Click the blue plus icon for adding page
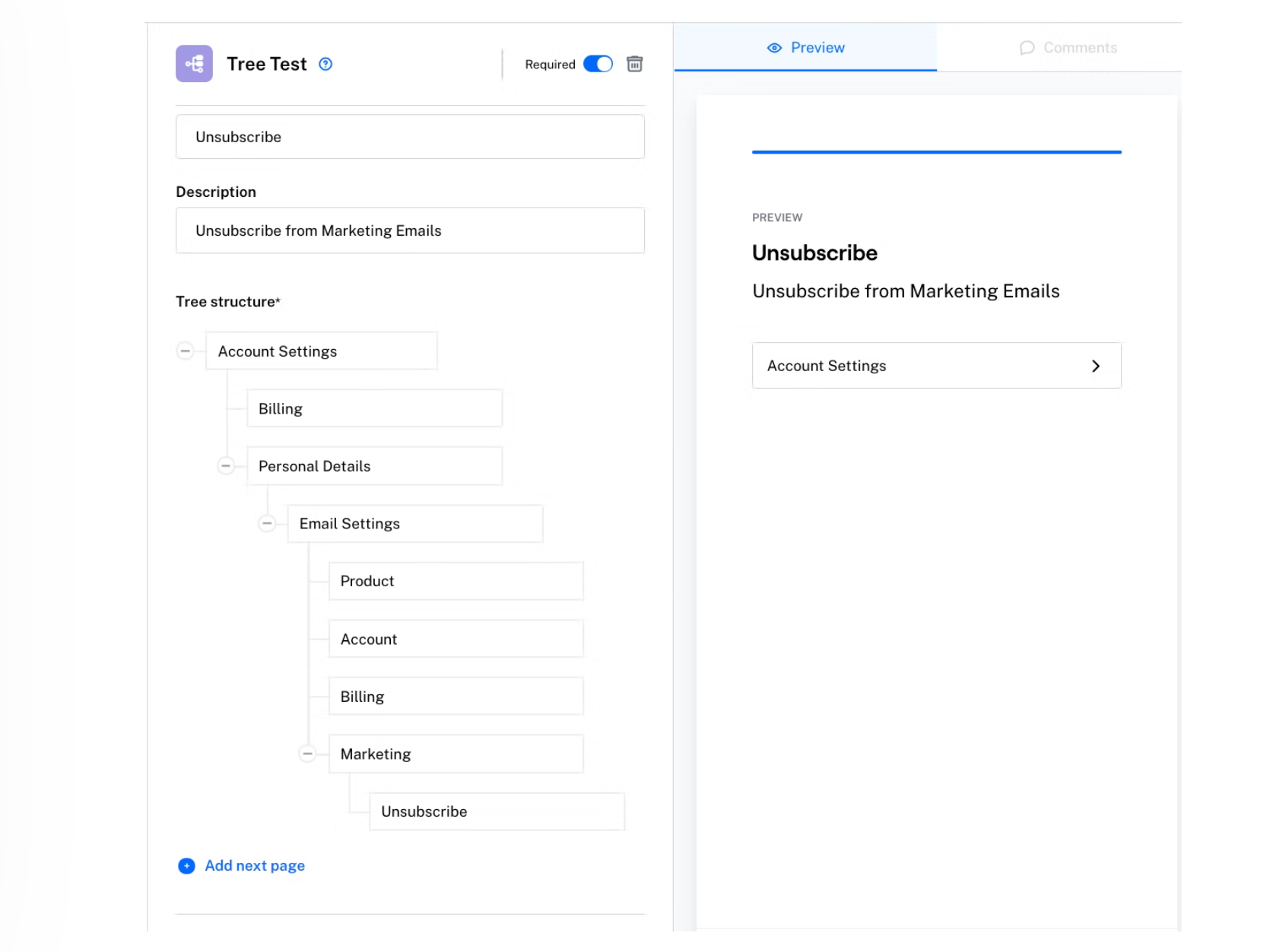This screenshot has height=952, width=1273. (x=186, y=866)
